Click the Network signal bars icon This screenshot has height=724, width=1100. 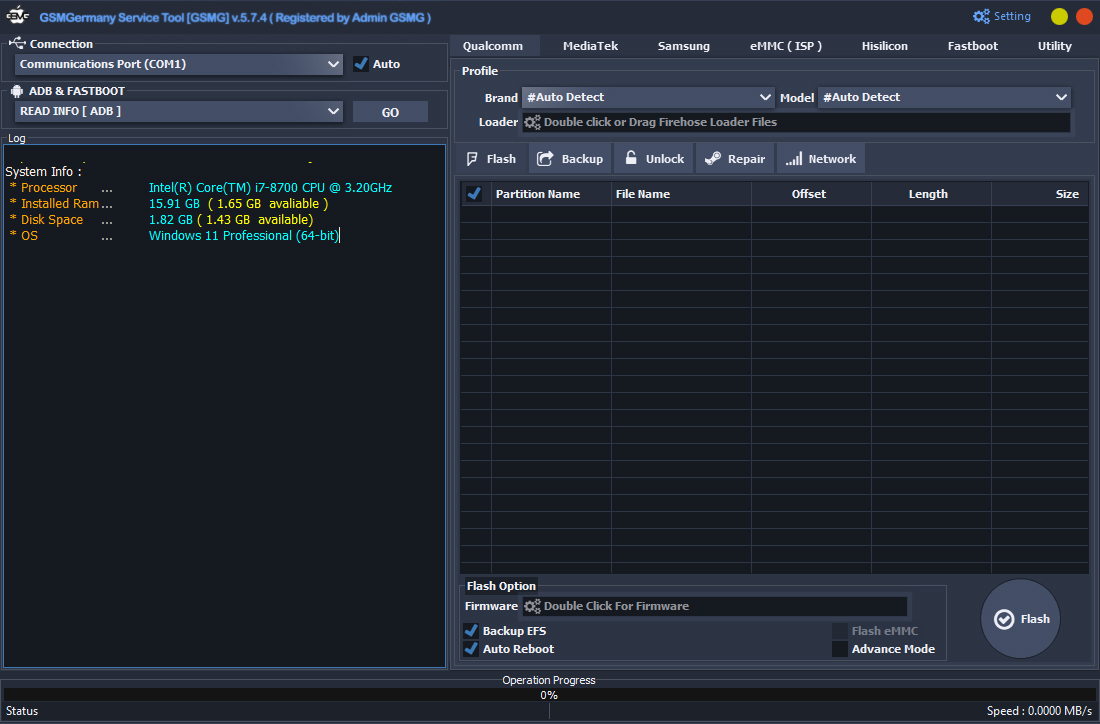[793, 159]
